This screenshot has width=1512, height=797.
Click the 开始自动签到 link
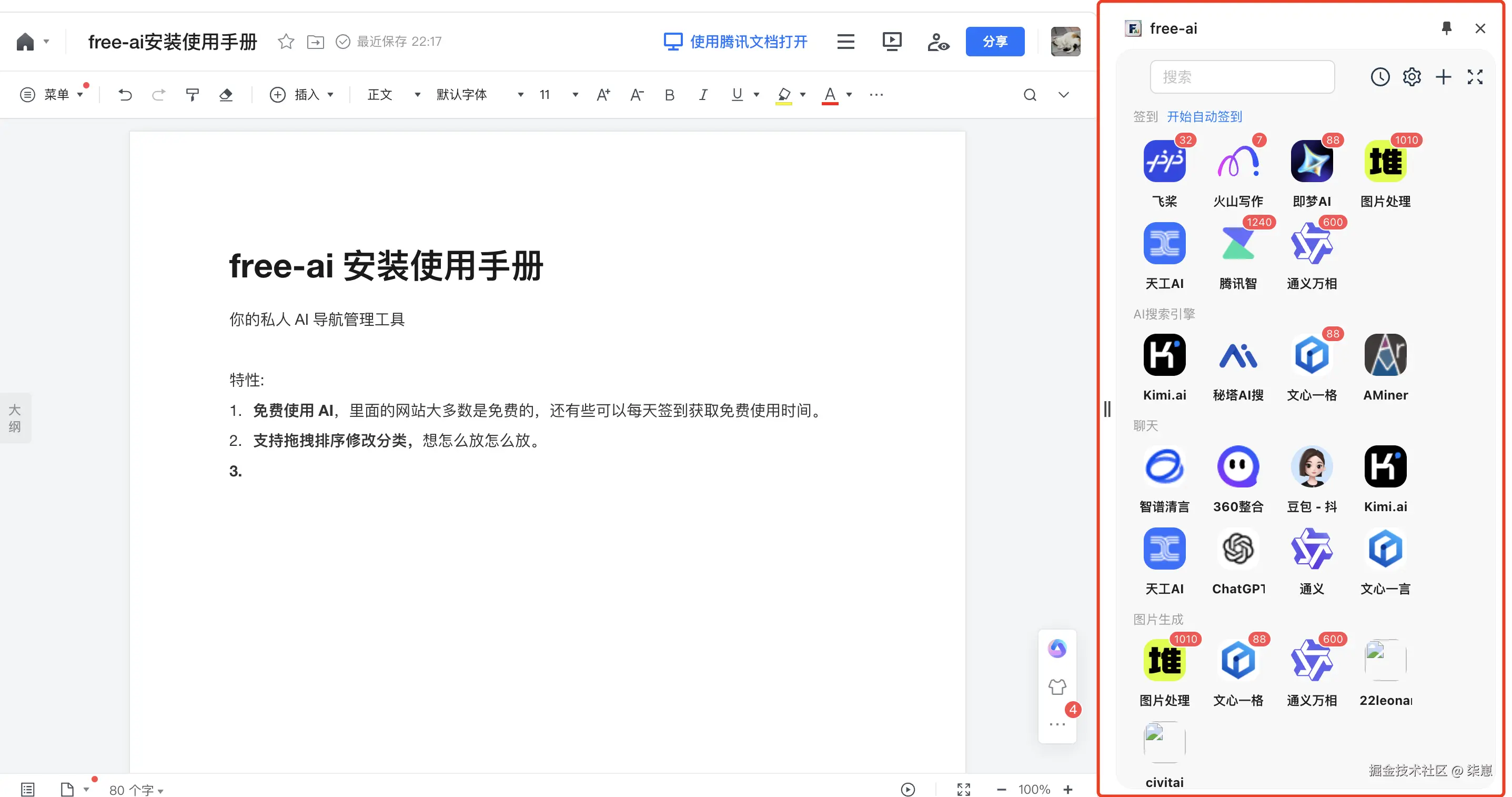[1204, 116]
